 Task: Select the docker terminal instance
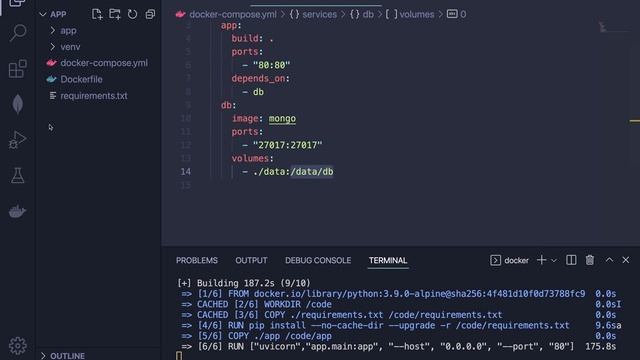(509, 260)
